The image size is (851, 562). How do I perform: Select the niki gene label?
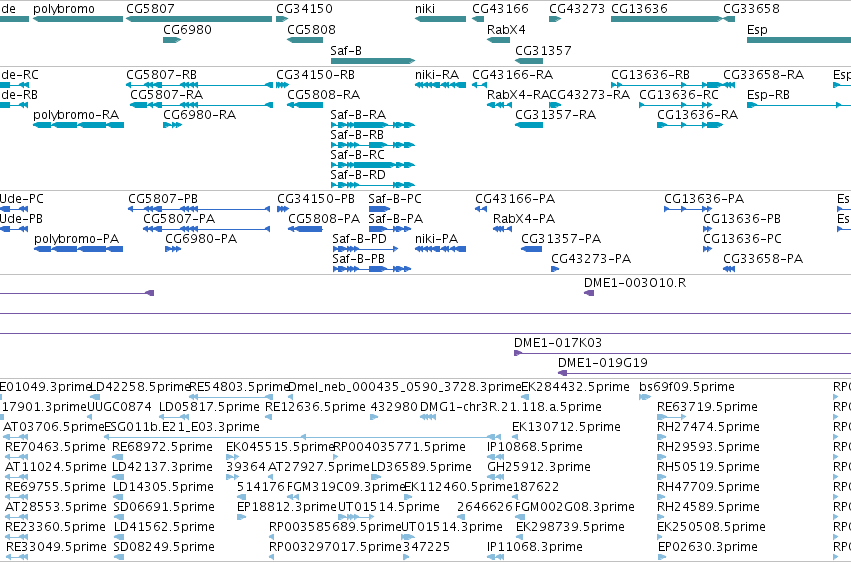(x=425, y=9)
